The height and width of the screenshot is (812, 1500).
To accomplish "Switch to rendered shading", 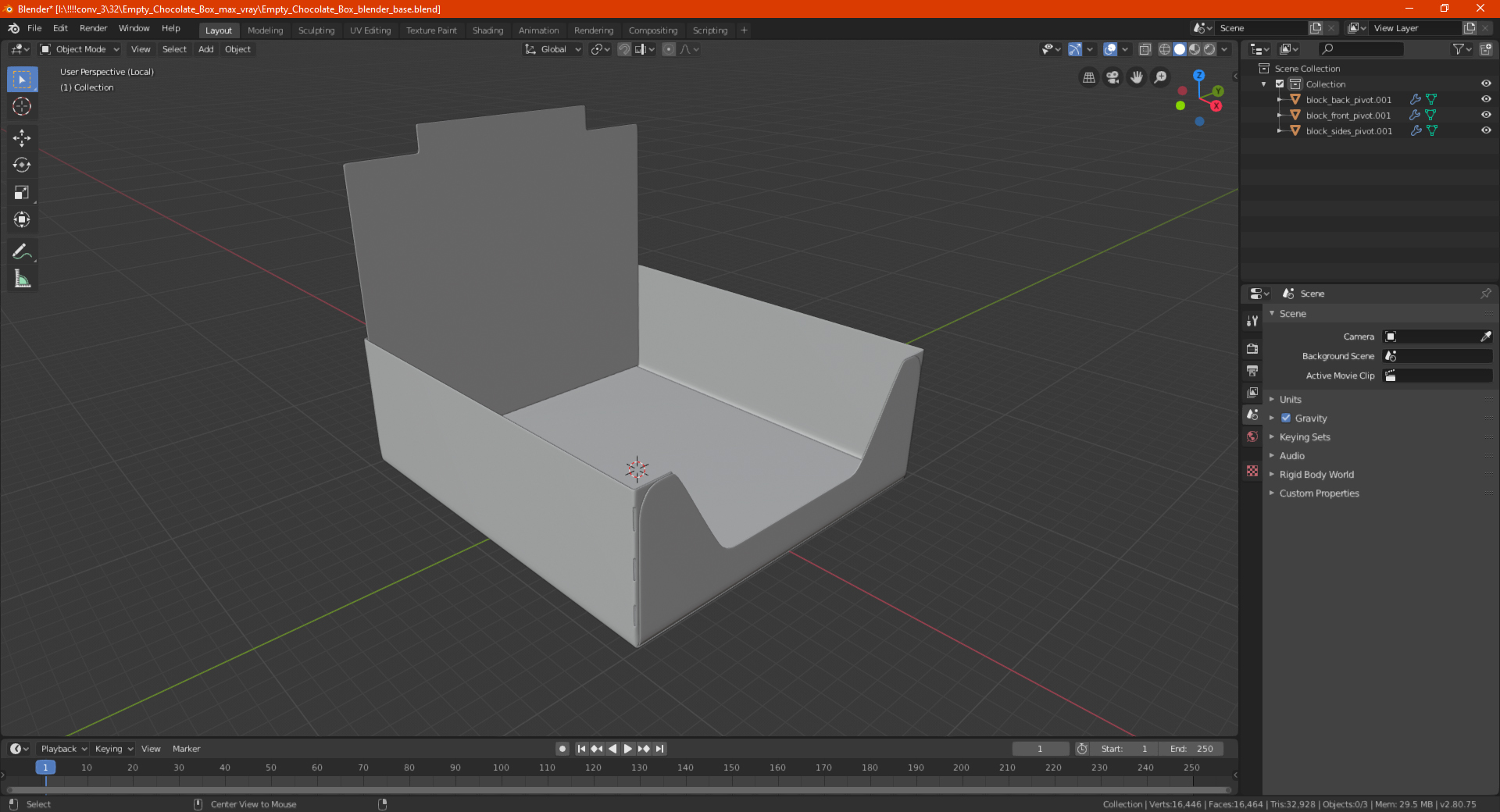I will pyautogui.click(x=1209, y=49).
